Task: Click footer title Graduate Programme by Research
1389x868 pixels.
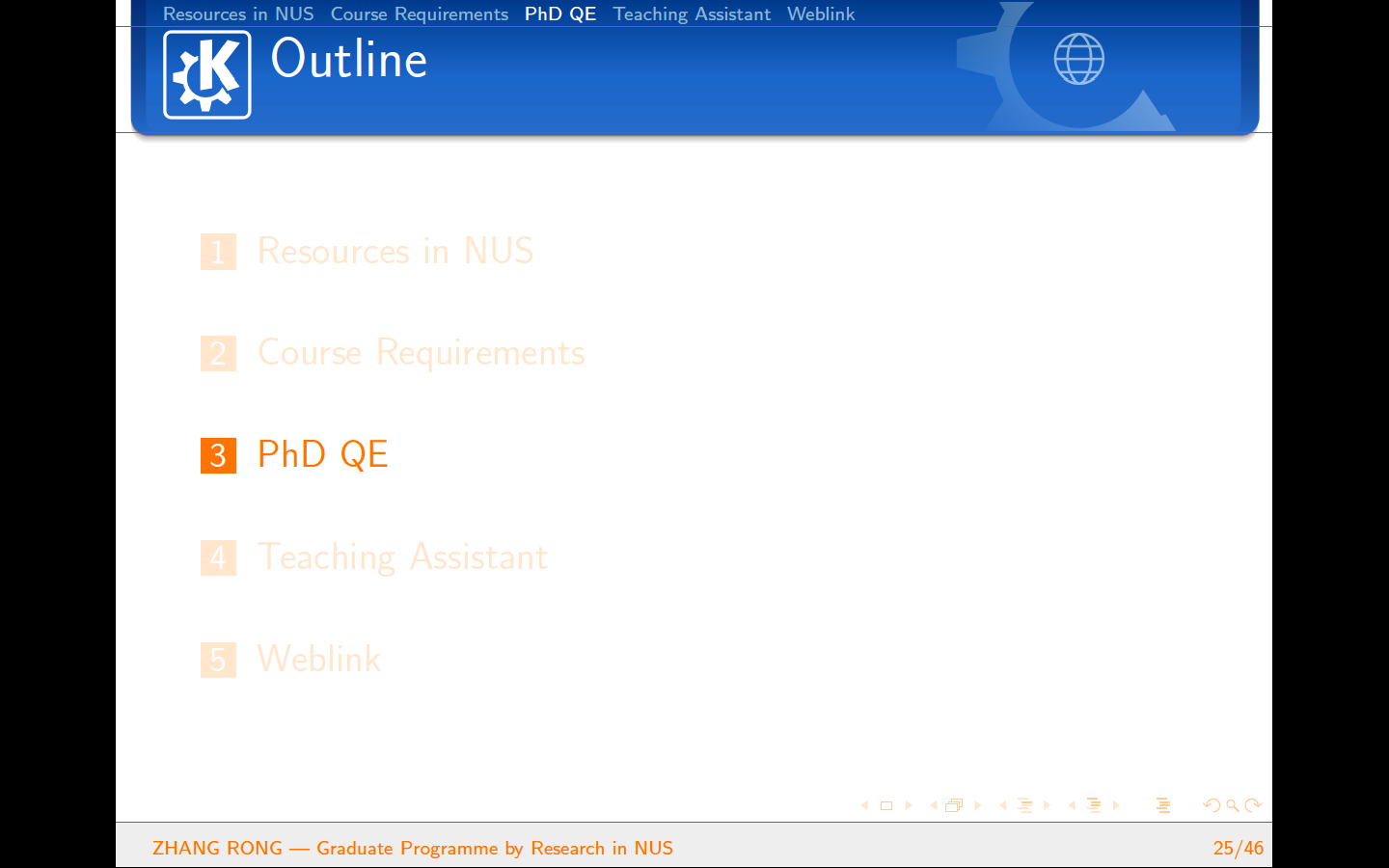Action: 494,848
